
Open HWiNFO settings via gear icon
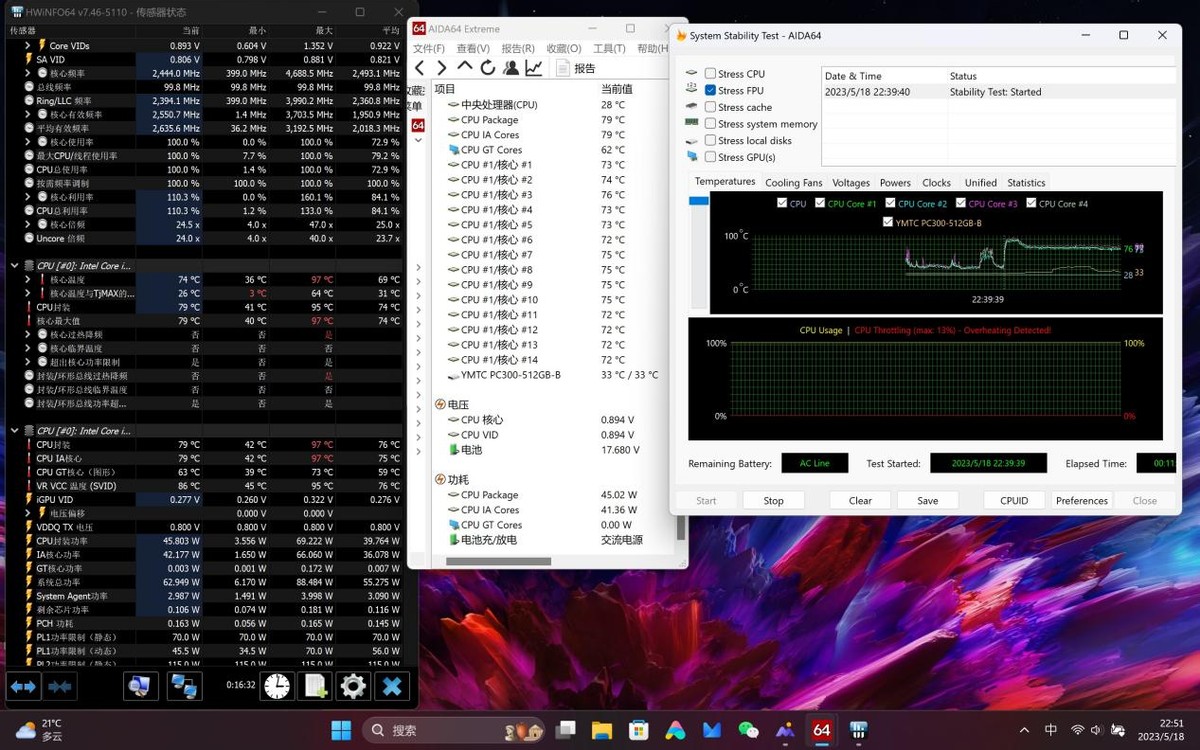(x=352, y=687)
